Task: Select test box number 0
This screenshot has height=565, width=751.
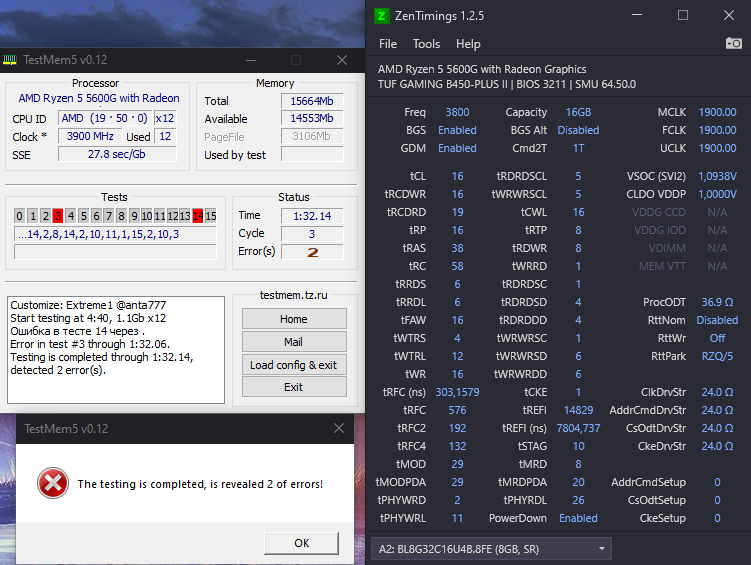Action: pos(20,216)
